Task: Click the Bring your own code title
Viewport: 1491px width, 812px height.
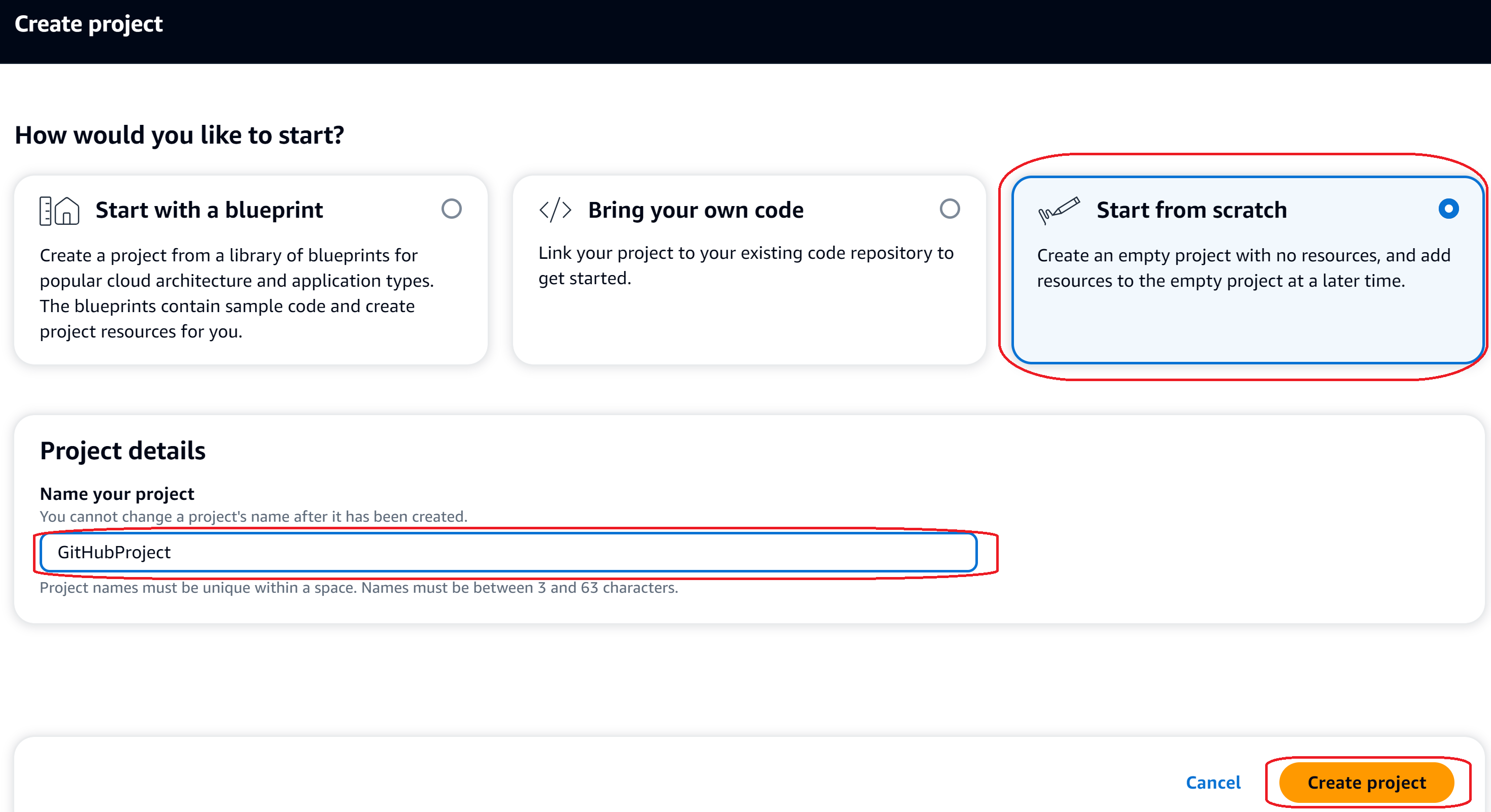Action: click(696, 210)
